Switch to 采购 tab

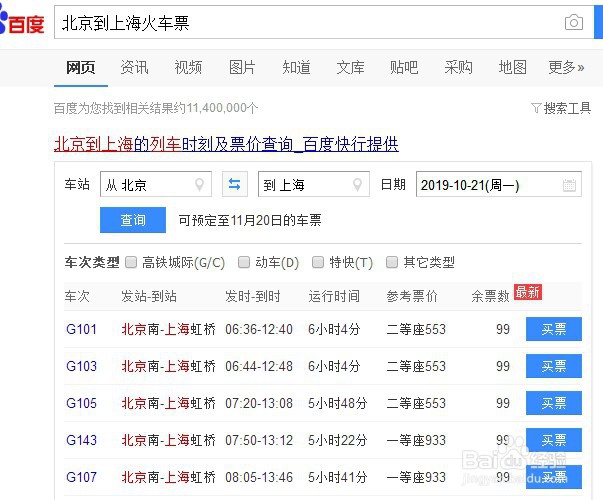point(458,68)
